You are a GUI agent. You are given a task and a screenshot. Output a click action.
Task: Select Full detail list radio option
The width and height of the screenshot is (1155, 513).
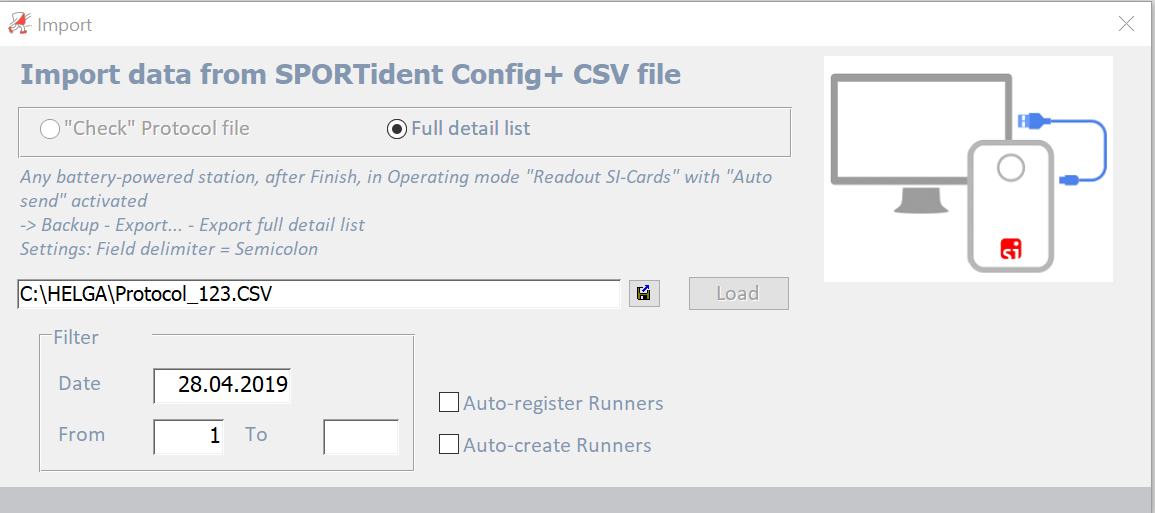point(396,129)
